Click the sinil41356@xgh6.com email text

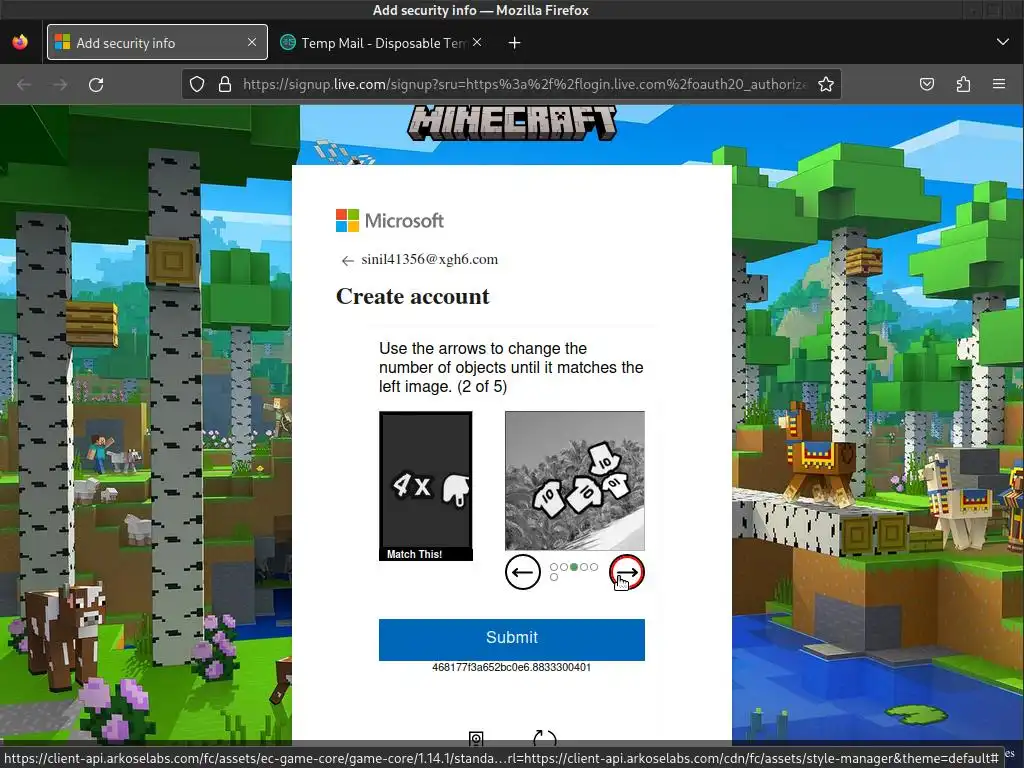[x=430, y=259]
